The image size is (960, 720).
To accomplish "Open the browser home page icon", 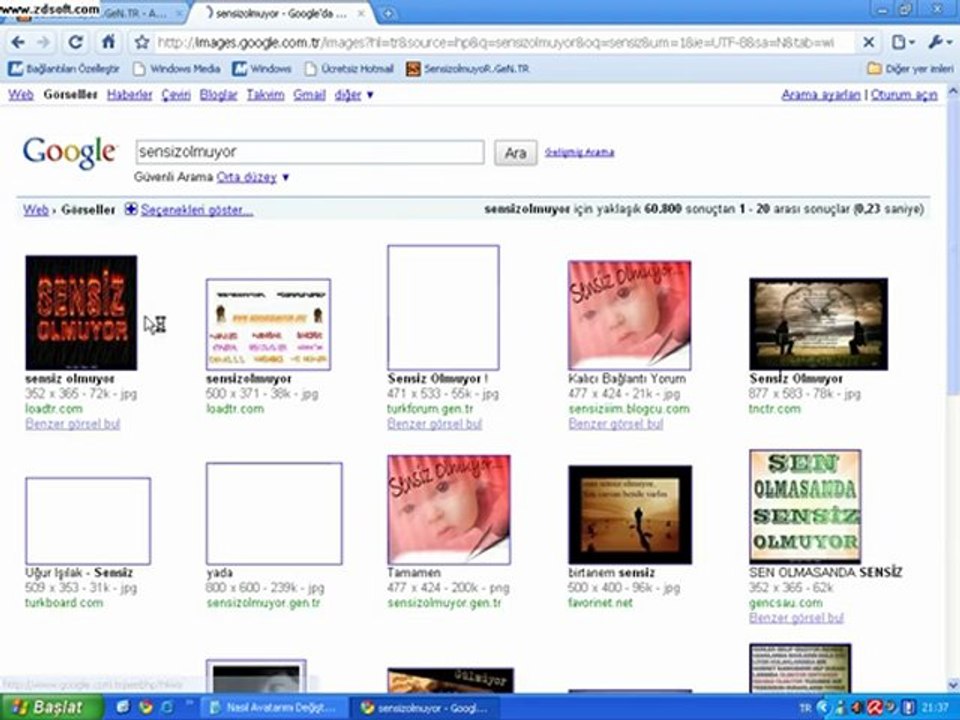I will pyautogui.click(x=108, y=42).
